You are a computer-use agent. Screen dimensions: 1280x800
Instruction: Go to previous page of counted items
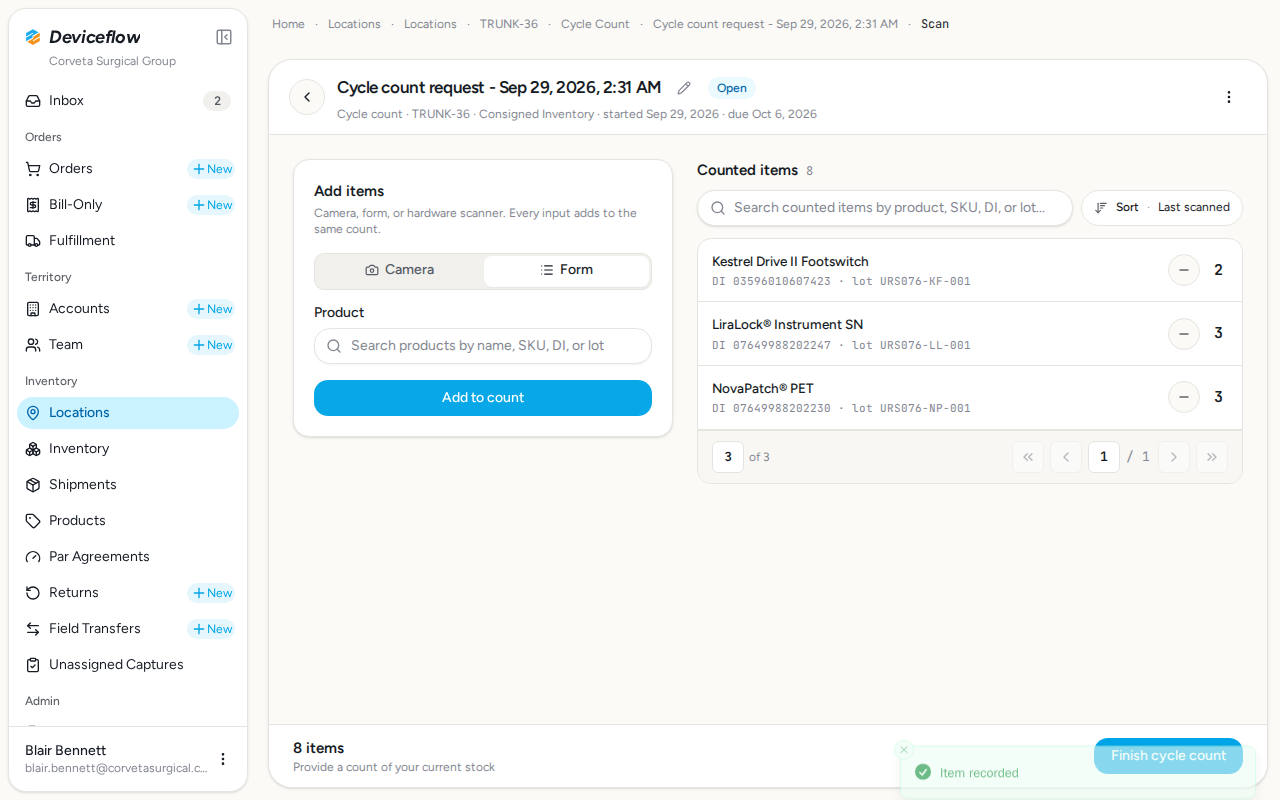(1066, 457)
